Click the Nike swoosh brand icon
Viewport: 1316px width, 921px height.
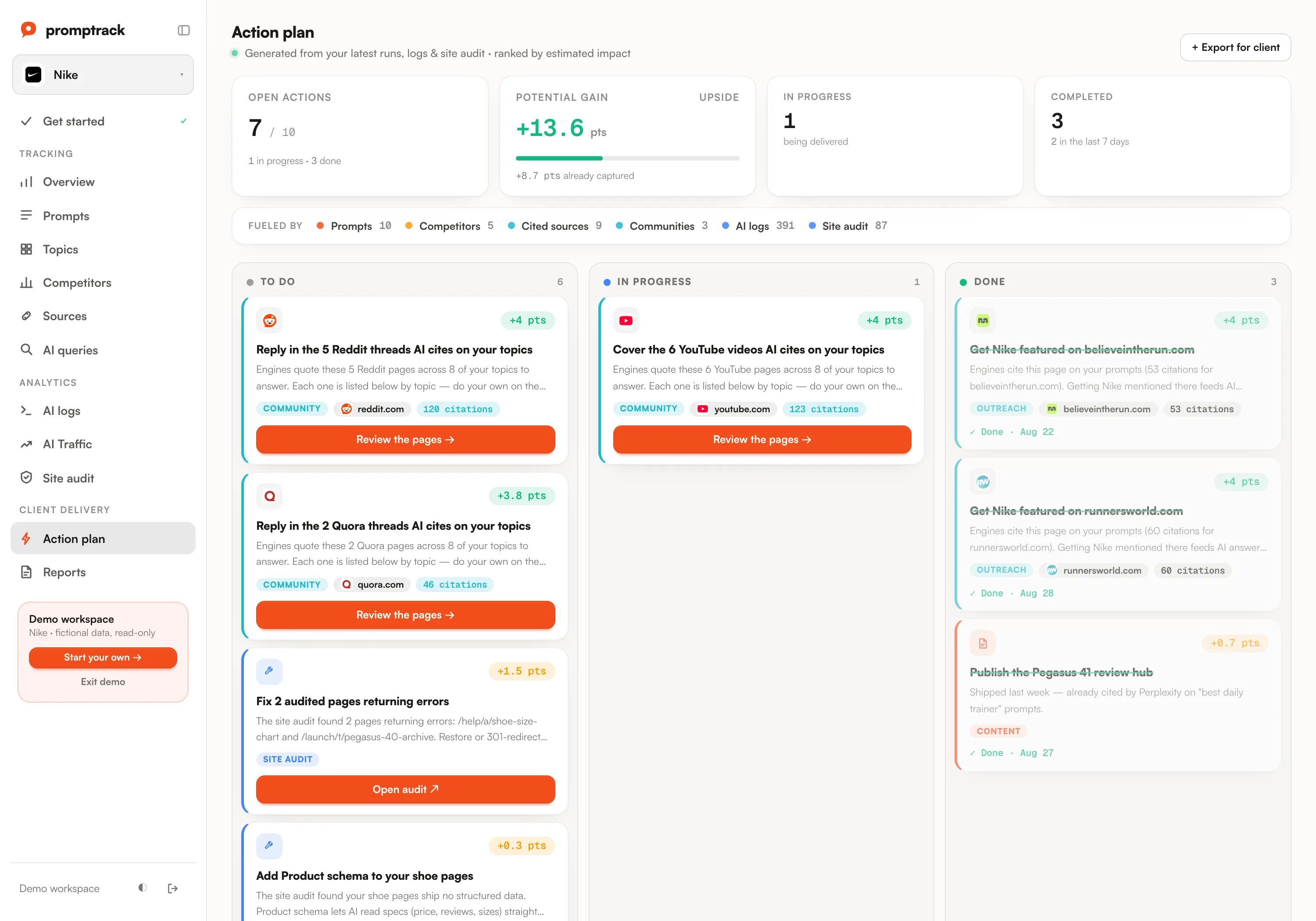coord(33,75)
